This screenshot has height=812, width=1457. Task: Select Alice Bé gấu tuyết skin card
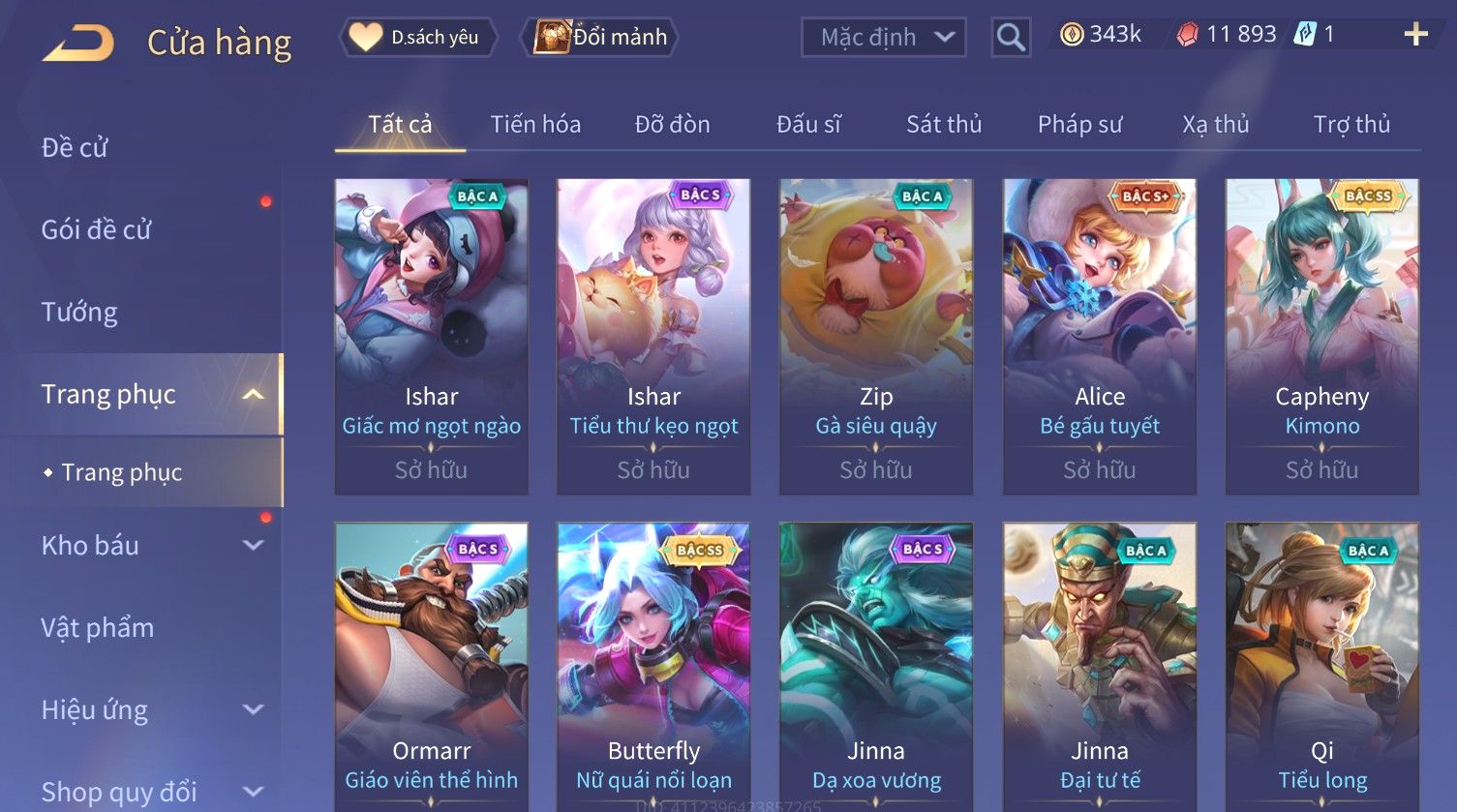pos(1099,337)
